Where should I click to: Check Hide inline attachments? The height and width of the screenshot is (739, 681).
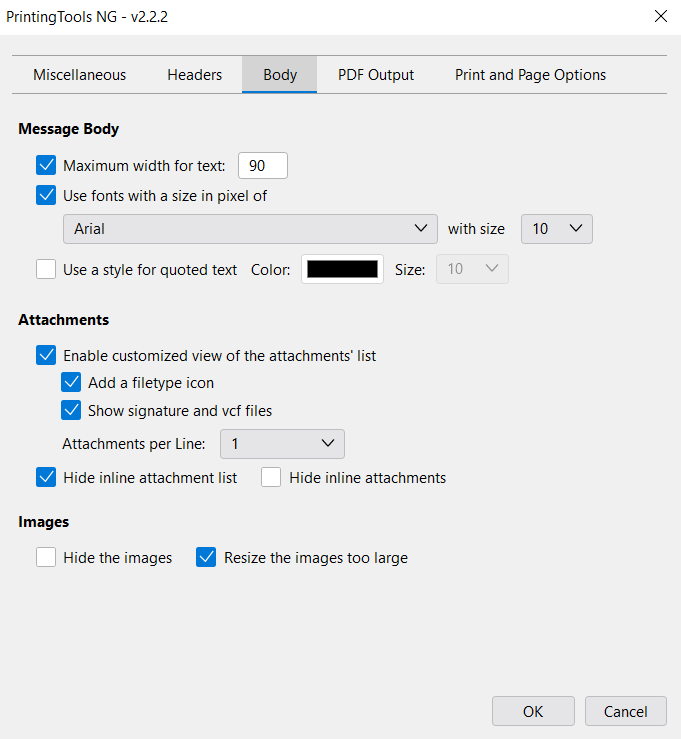click(271, 477)
